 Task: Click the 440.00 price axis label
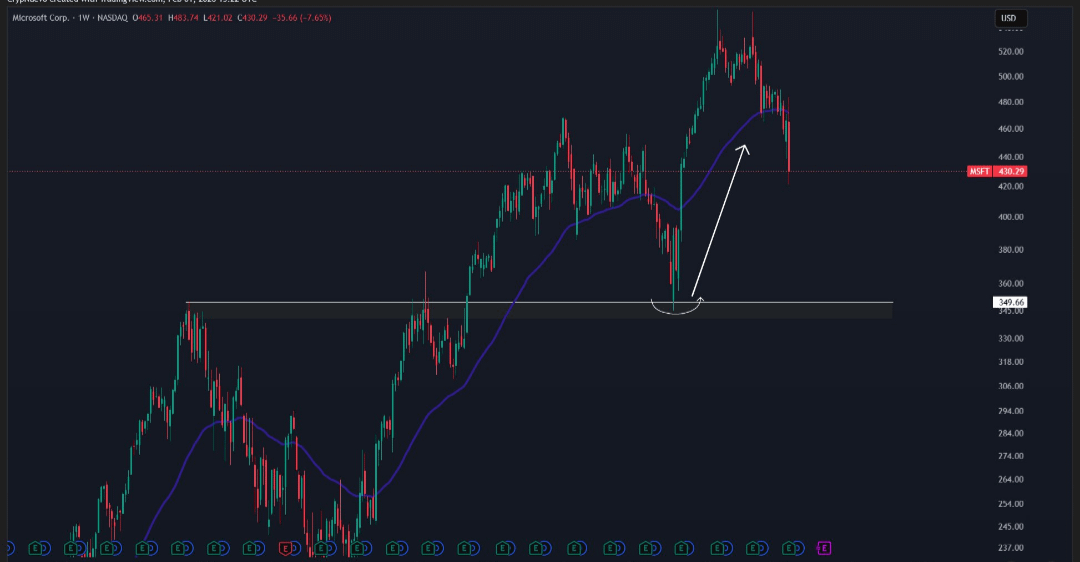1010,157
